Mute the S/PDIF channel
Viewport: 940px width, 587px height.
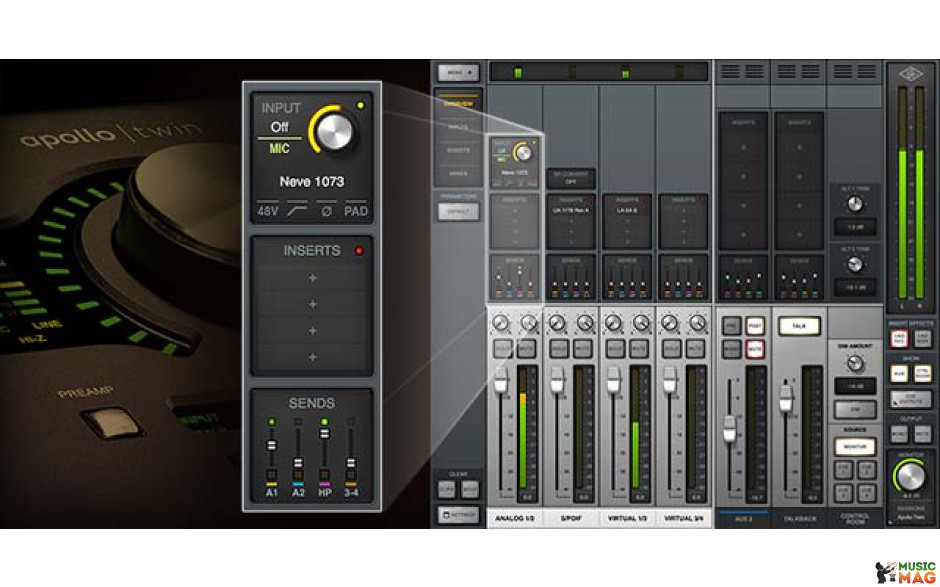pyautogui.click(x=583, y=348)
